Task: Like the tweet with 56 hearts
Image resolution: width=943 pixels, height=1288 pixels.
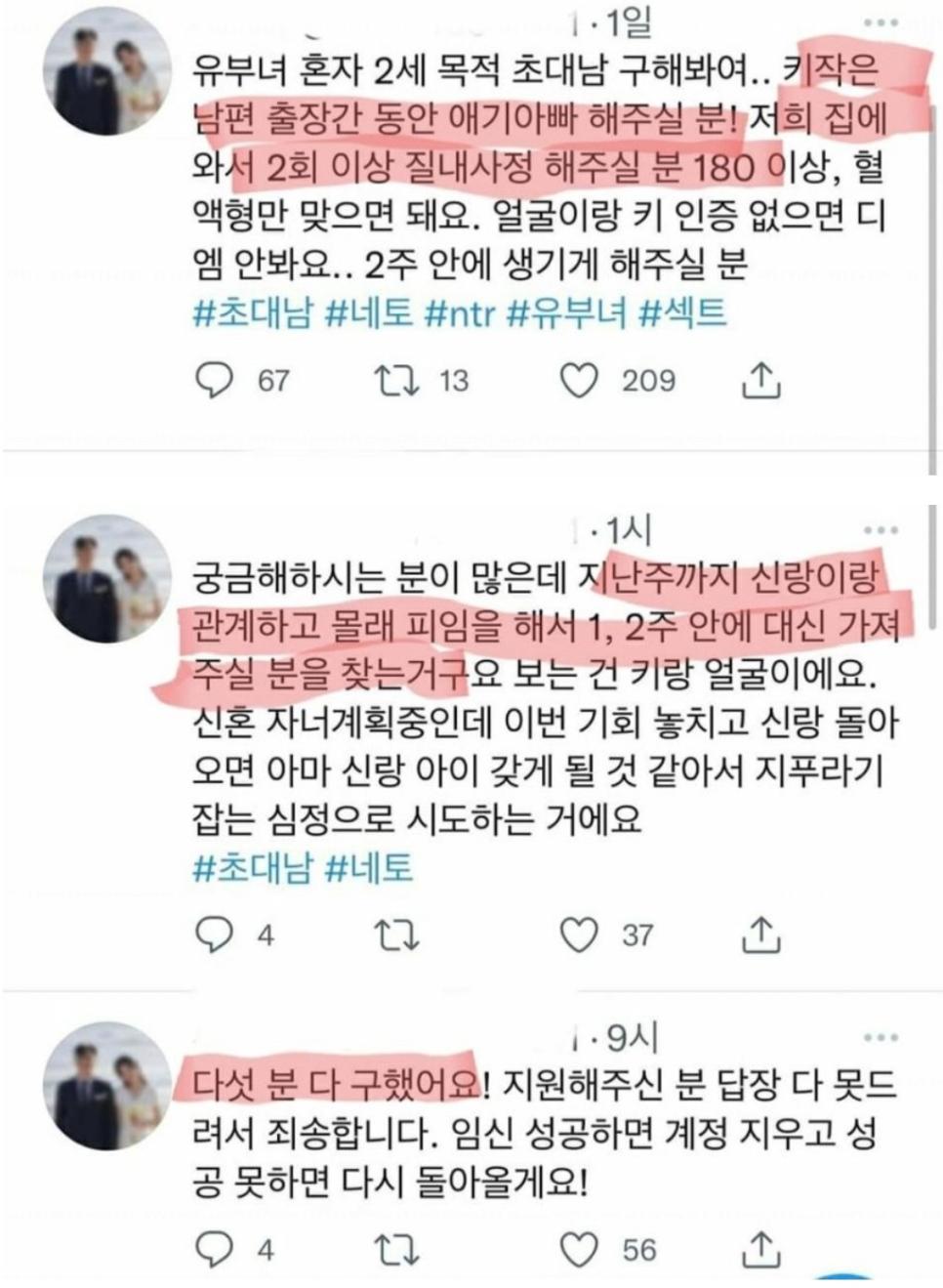Action: (x=579, y=1249)
